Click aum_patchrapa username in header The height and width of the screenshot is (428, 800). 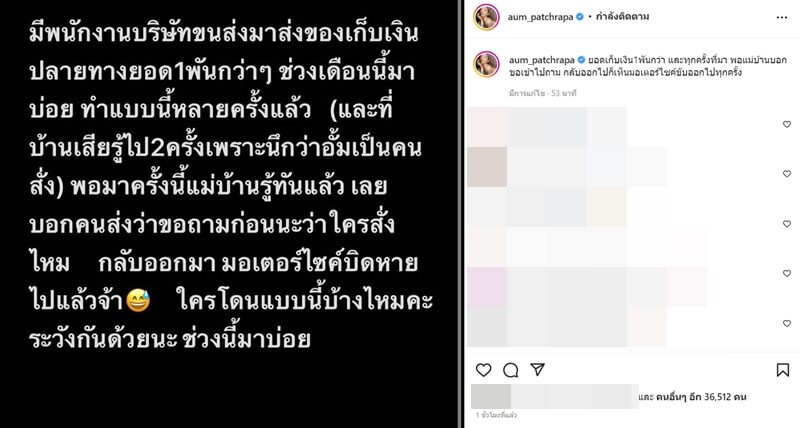click(541, 17)
